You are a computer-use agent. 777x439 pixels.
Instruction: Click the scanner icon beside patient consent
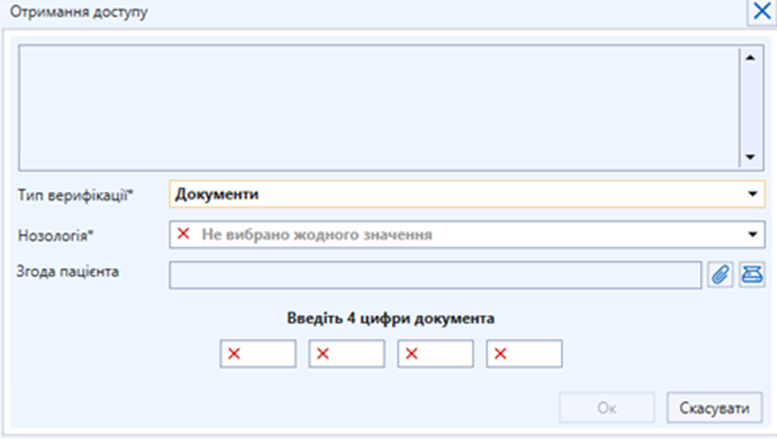pos(750,275)
